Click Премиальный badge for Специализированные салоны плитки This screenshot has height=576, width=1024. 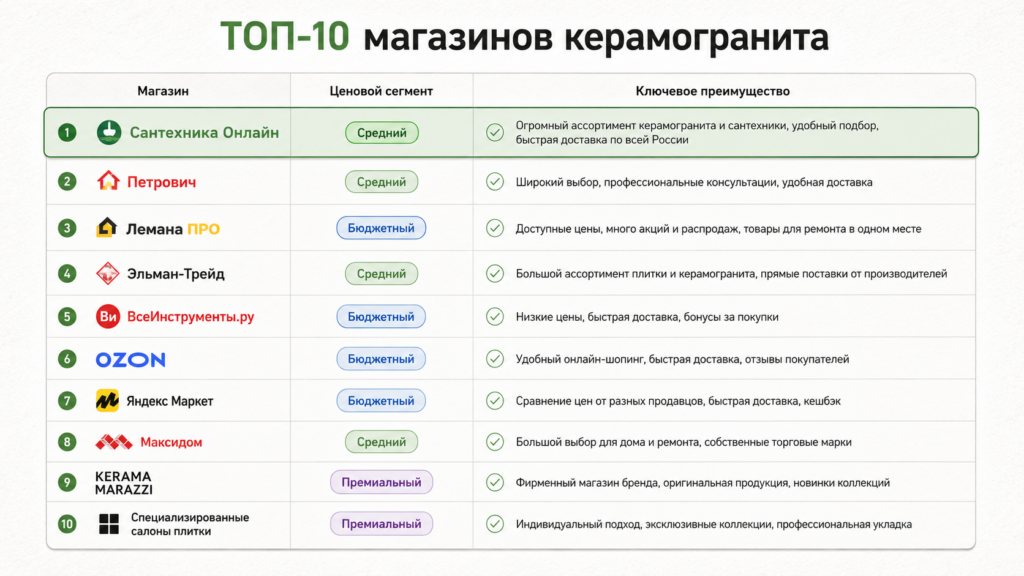pos(381,524)
